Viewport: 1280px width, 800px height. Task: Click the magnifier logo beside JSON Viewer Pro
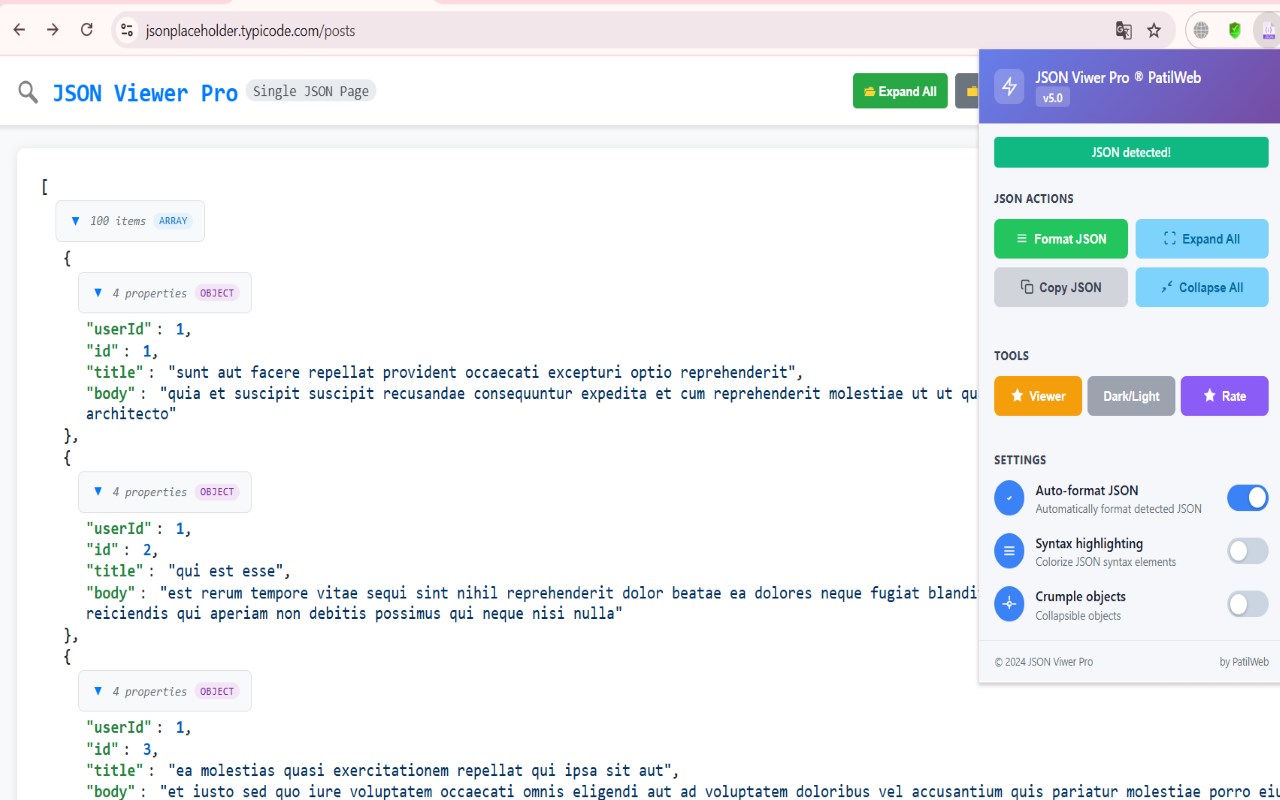click(x=28, y=92)
